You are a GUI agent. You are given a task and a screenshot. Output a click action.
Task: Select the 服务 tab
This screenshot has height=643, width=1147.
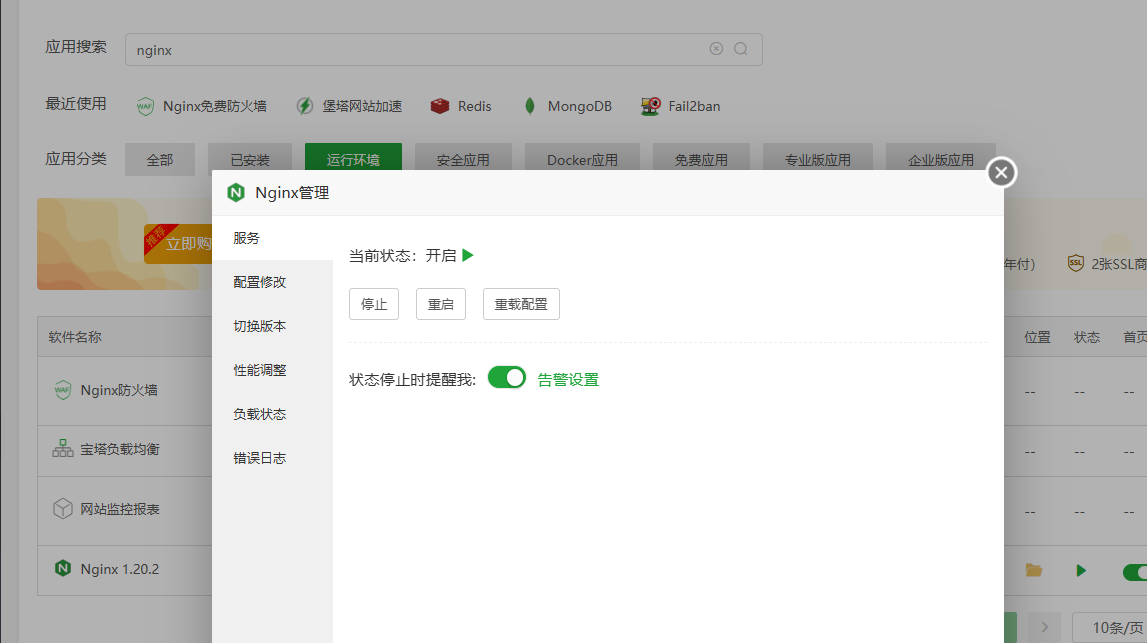pos(272,238)
